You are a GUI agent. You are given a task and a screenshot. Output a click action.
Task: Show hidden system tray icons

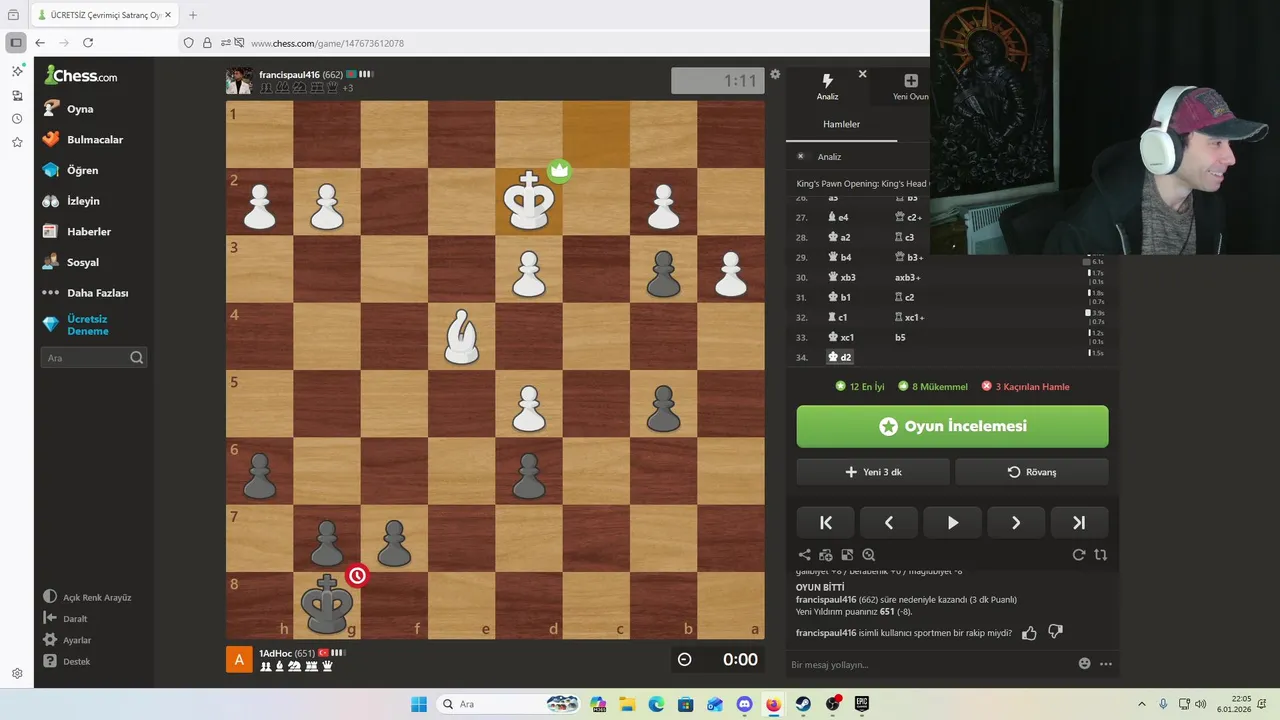pos(1142,704)
